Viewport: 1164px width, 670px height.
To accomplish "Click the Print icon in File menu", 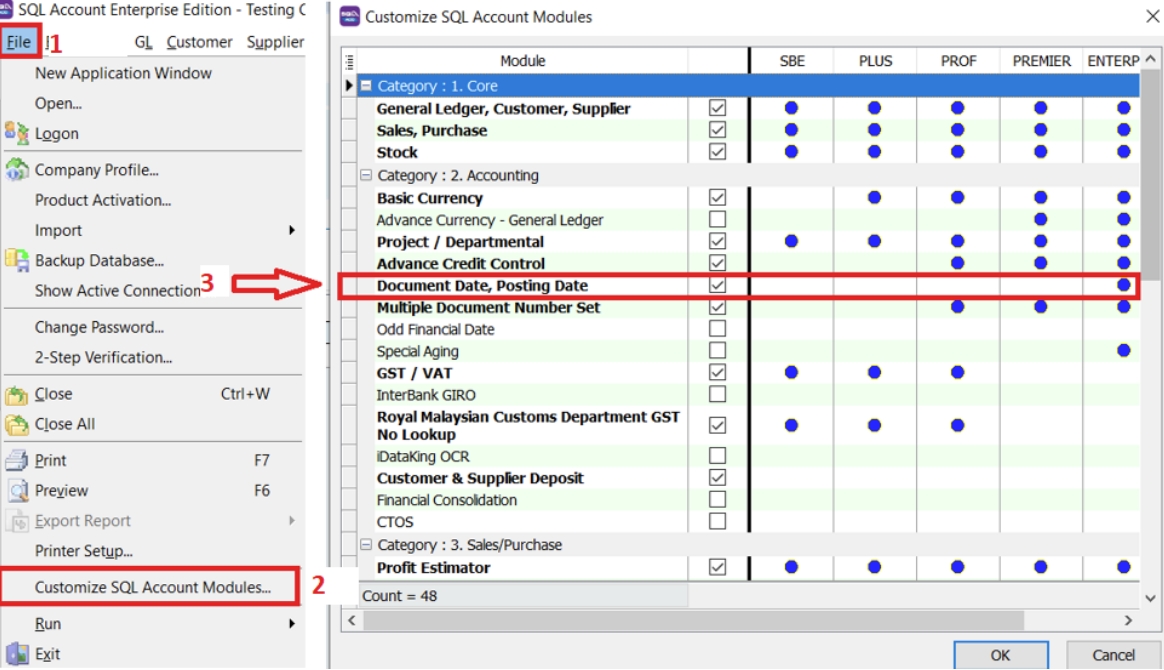I will pos(16,460).
